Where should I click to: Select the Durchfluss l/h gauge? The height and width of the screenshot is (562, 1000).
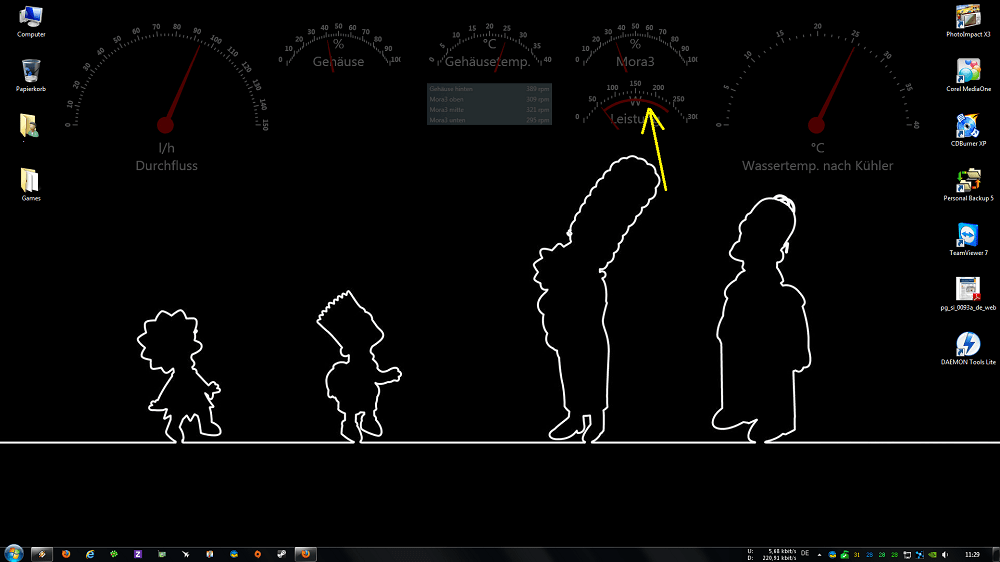click(166, 98)
